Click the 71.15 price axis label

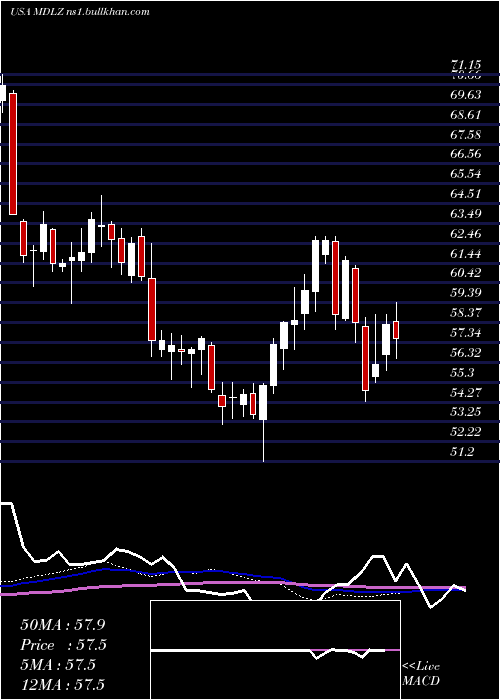[466, 66]
